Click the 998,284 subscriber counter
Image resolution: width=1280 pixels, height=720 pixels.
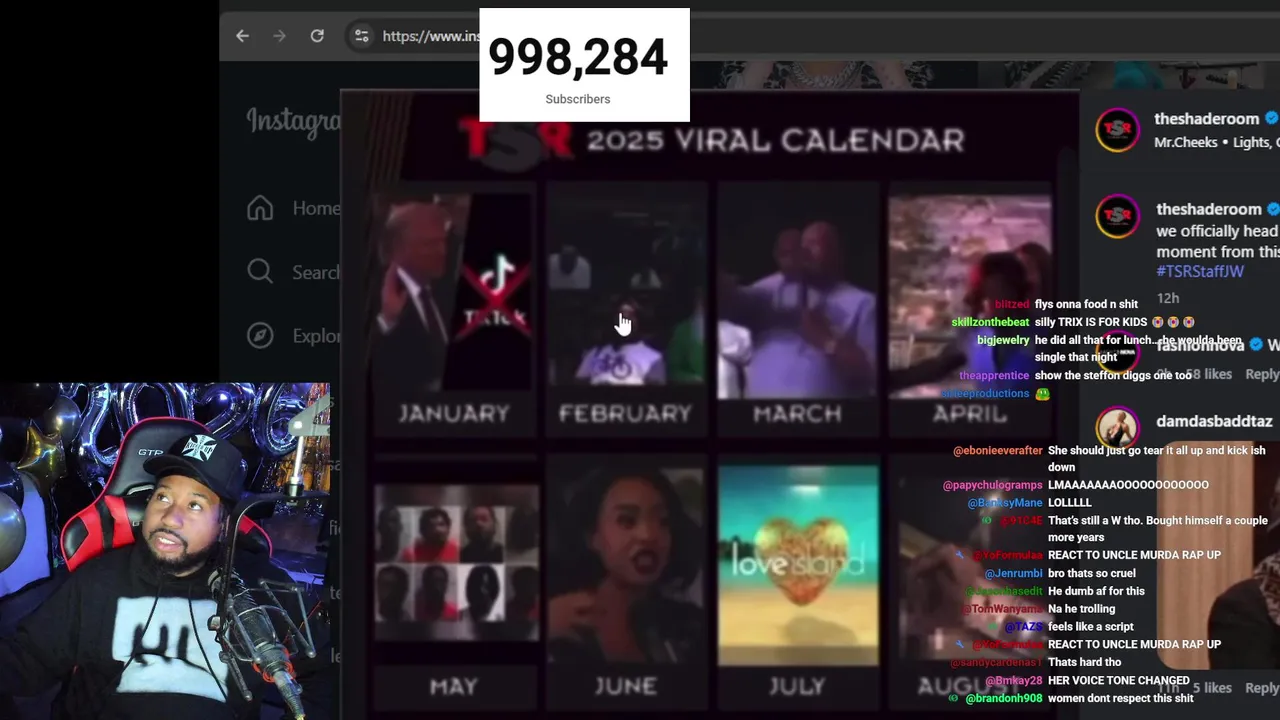(x=584, y=65)
